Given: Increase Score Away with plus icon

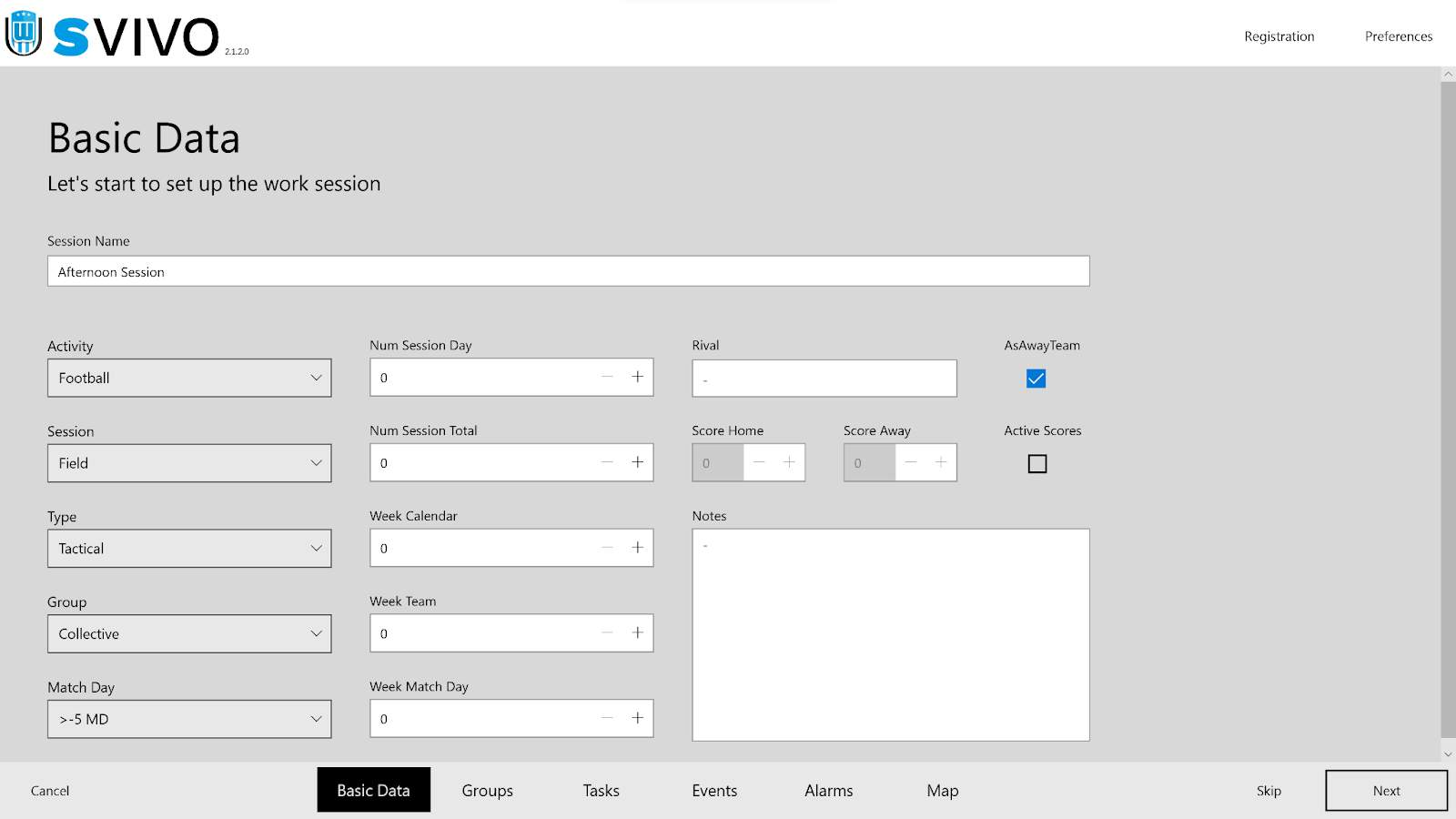Looking at the screenshot, I should 941,462.
